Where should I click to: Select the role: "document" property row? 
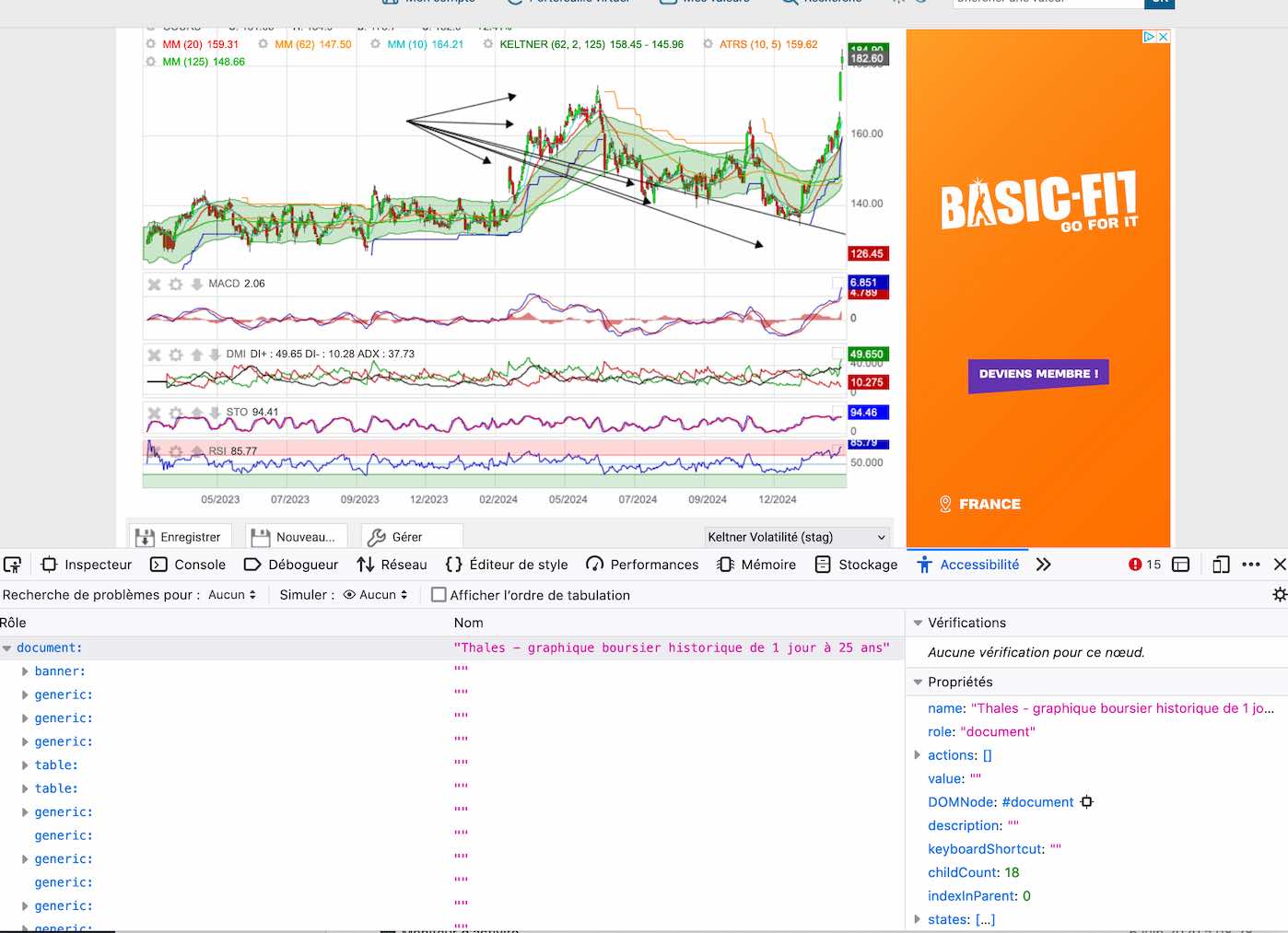click(x=1096, y=732)
